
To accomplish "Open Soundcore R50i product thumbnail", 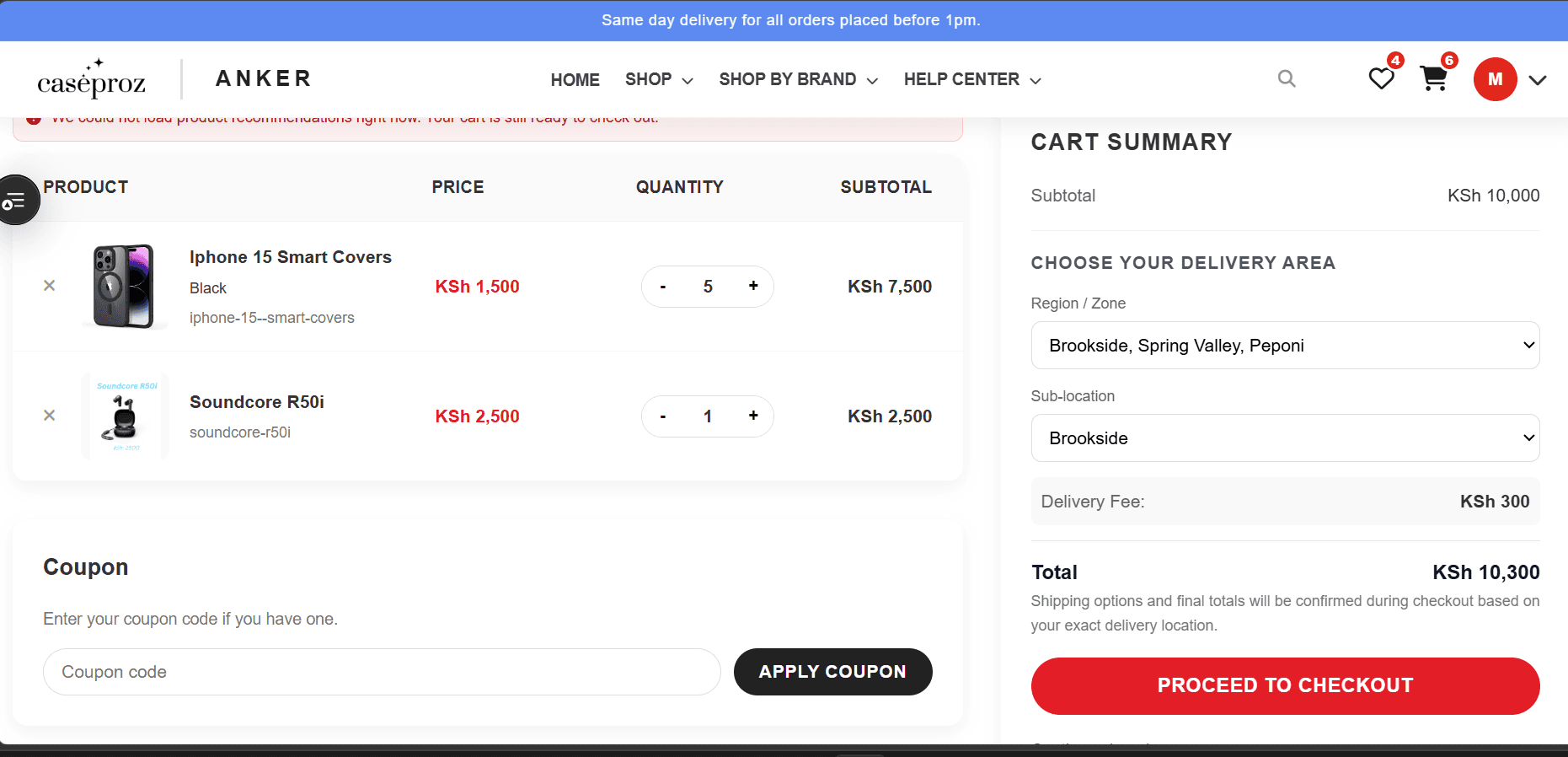I will [x=125, y=416].
